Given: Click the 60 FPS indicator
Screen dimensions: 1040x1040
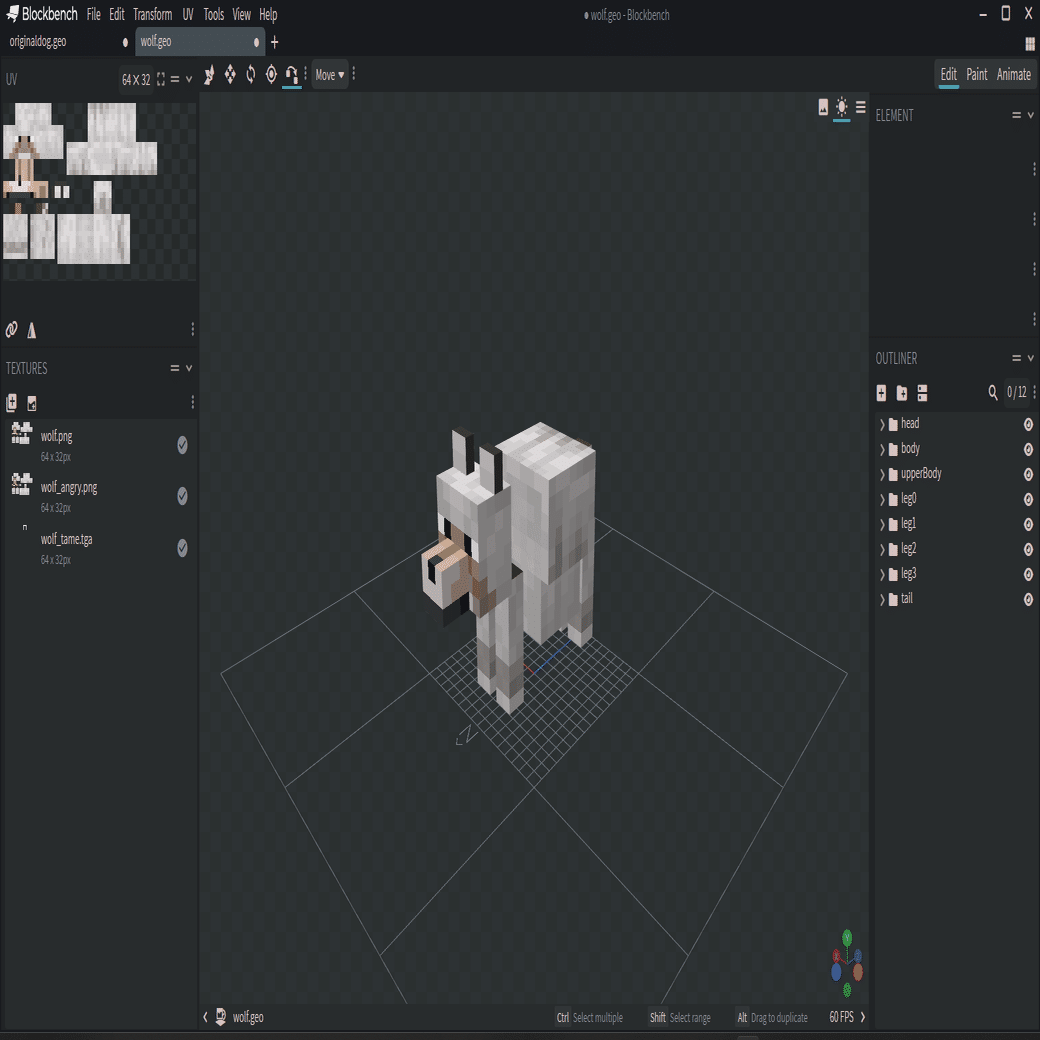Looking at the screenshot, I should (842, 1017).
